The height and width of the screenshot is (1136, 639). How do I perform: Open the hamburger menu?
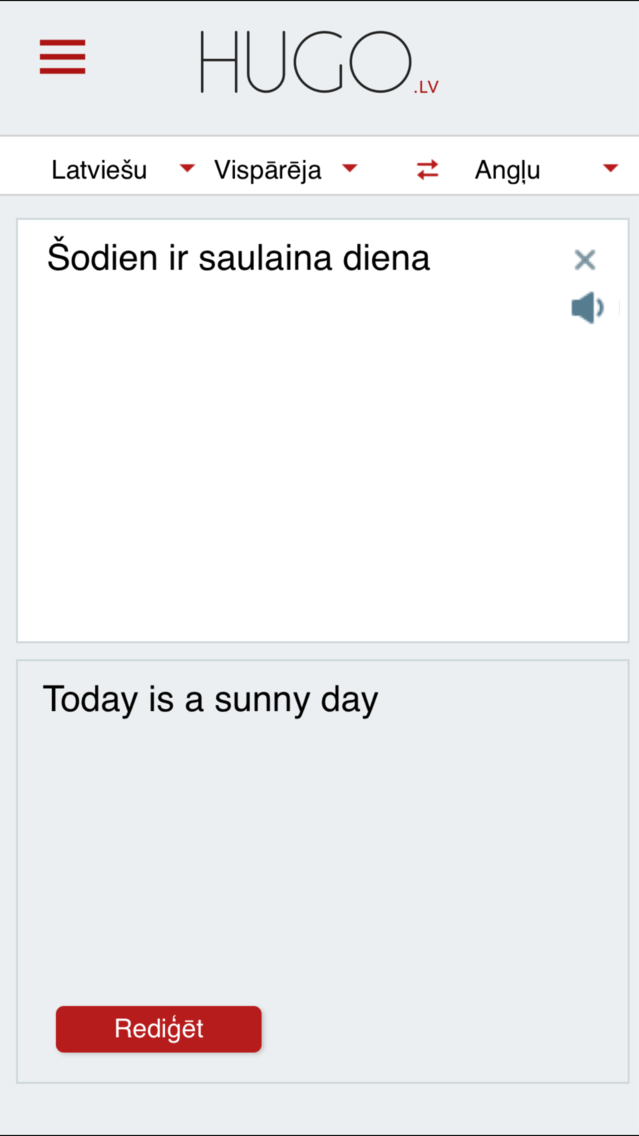click(62, 57)
